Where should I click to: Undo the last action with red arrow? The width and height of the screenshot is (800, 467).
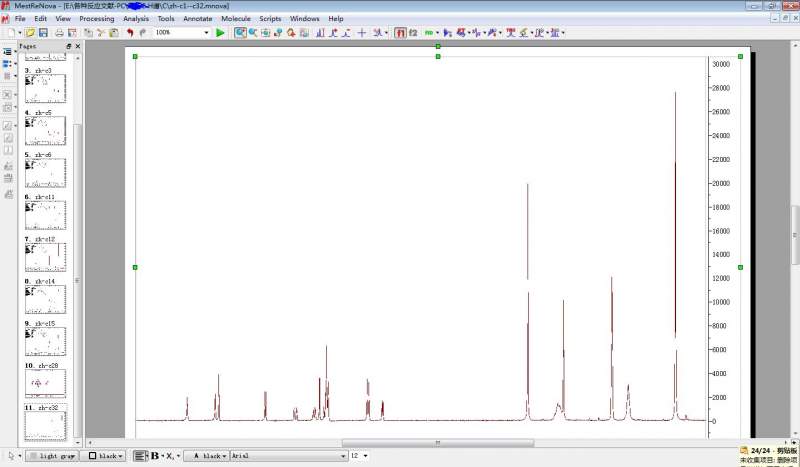[130, 33]
